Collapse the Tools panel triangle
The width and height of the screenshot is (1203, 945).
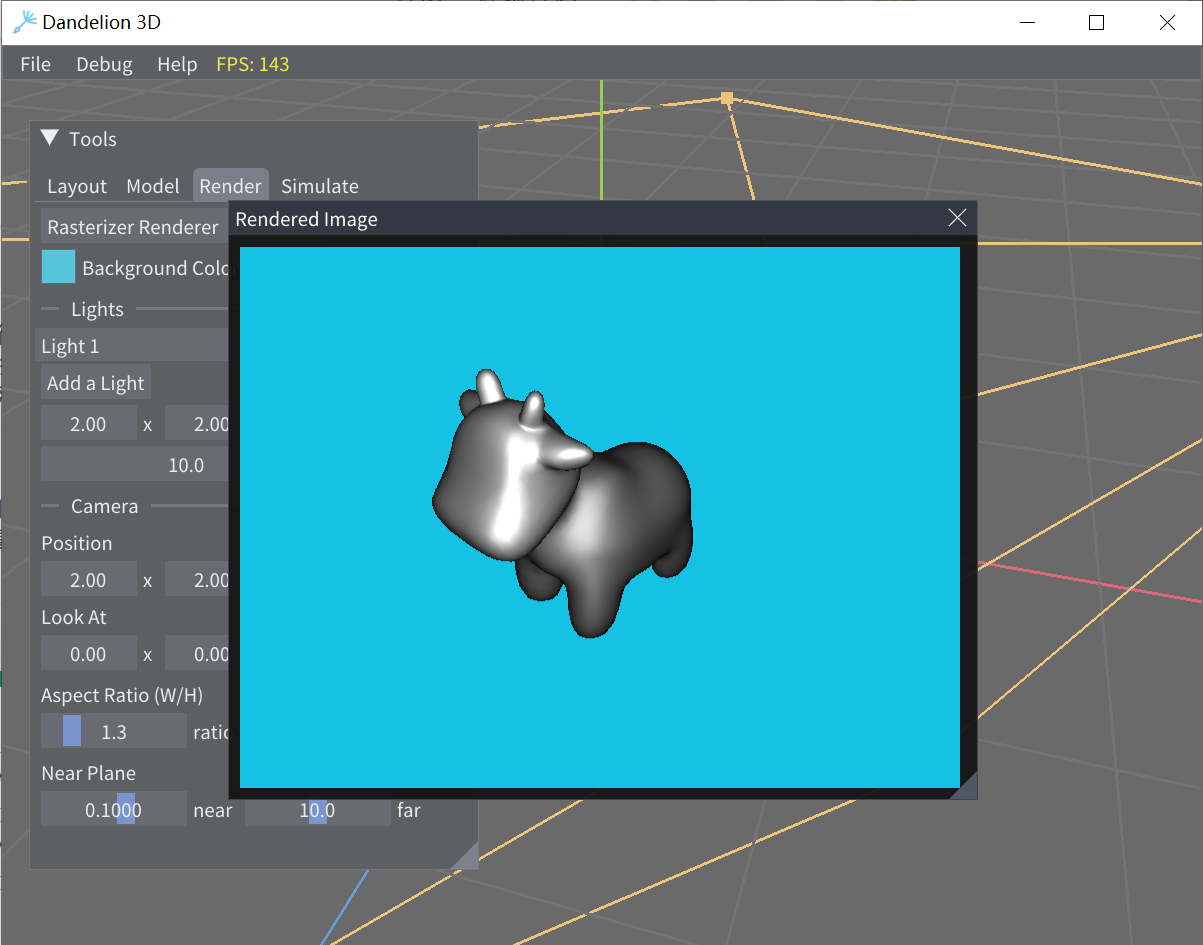[x=50, y=139]
